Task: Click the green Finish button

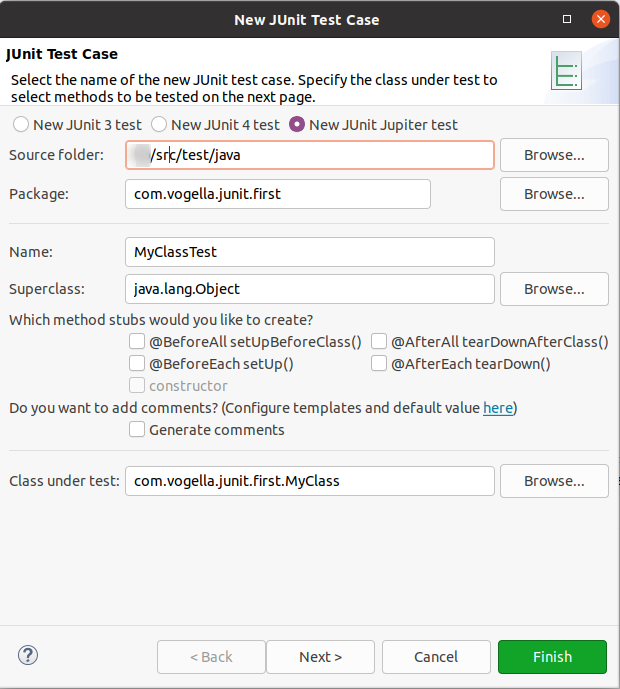Action: tap(552, 657)
